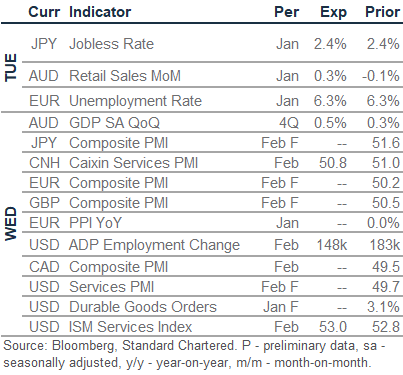Click the EUR PPI YoY indicator
The image size is (403, 375).
[95, 223]
